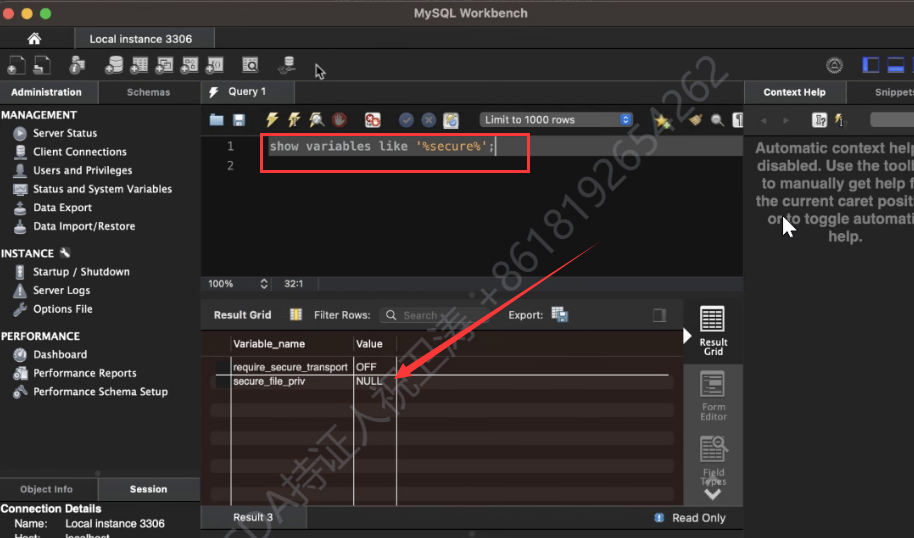Export the result set to file
This screenshot has height=538, width=914.
click(x=560, y=315)
